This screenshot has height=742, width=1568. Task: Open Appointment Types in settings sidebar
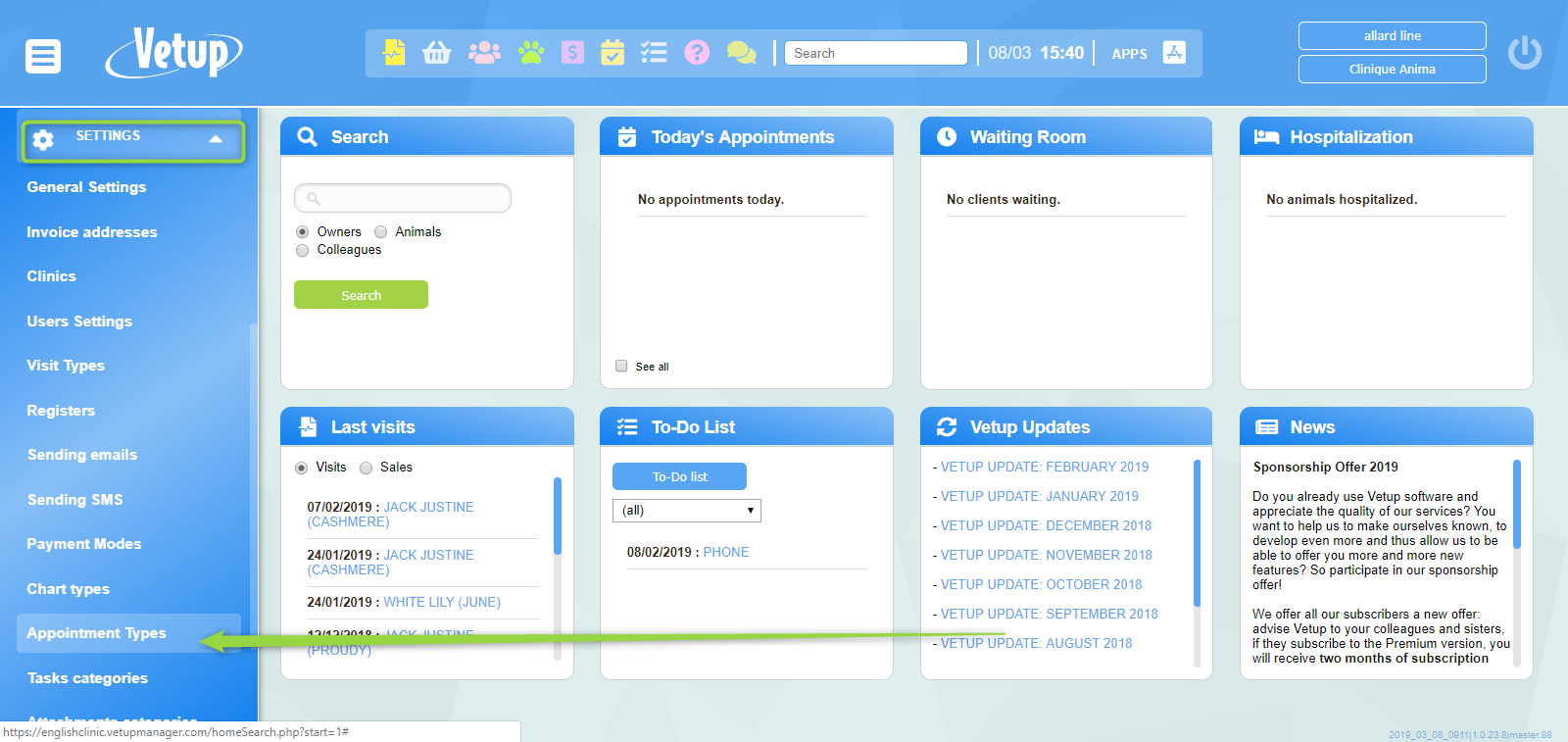(x=96, y=633)
